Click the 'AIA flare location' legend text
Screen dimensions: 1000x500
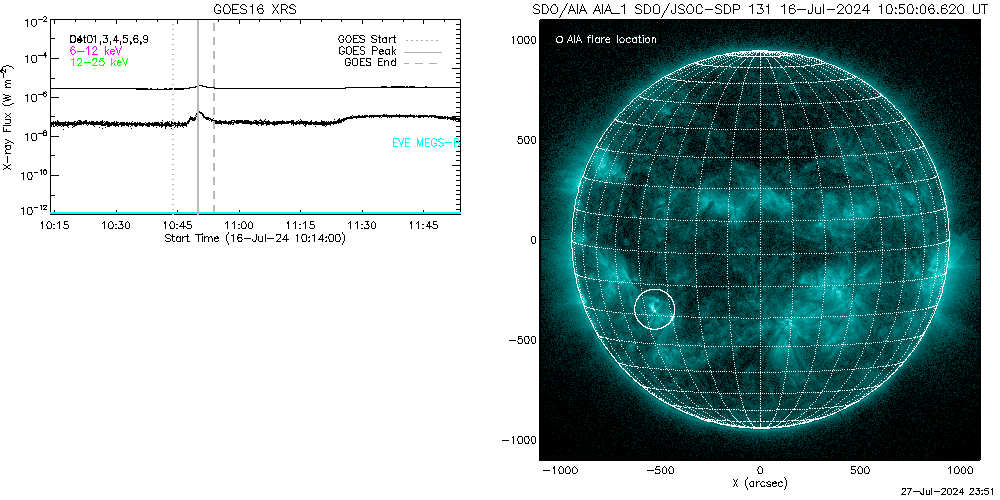610,40
